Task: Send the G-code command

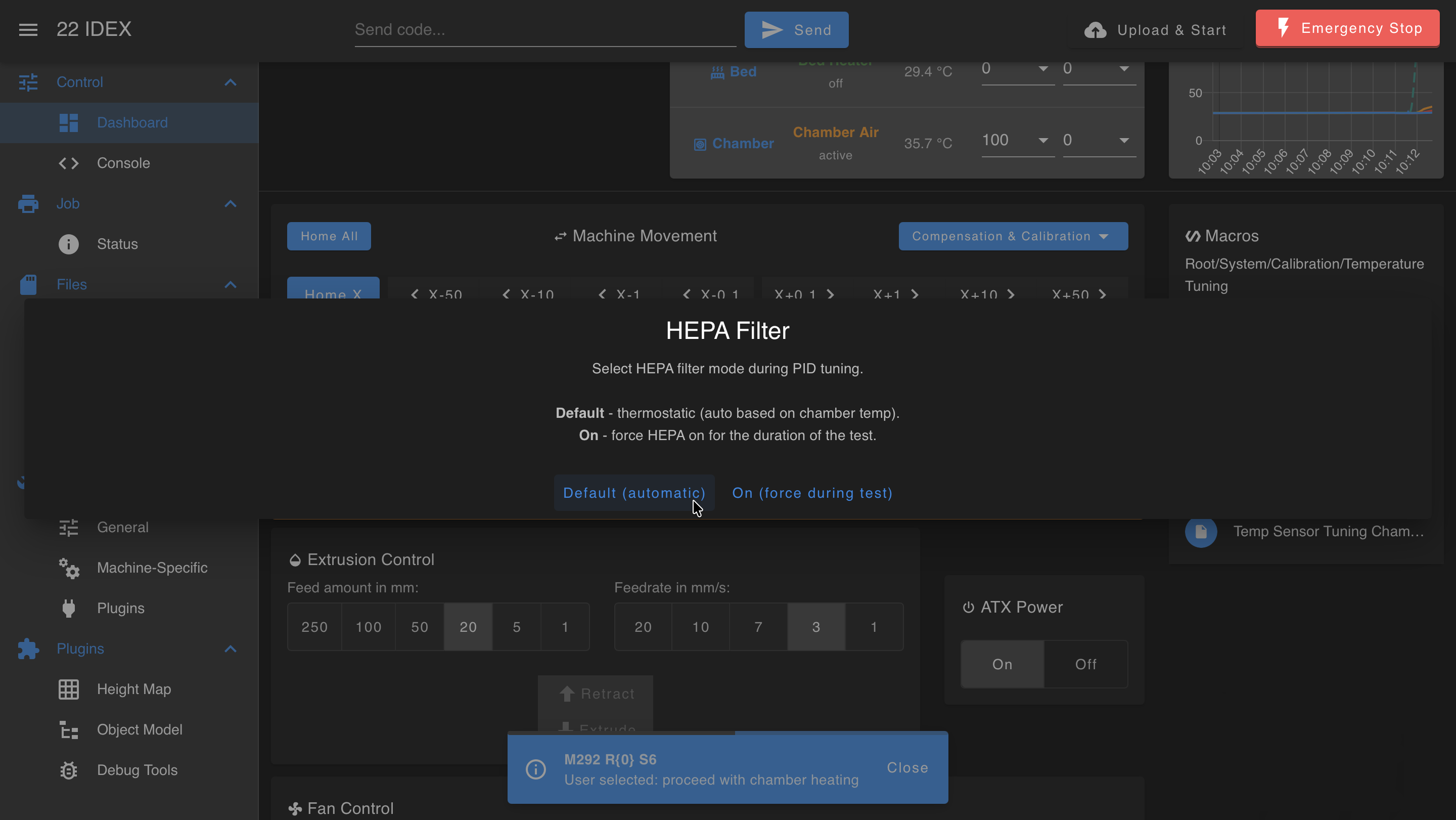Action: 796,30
